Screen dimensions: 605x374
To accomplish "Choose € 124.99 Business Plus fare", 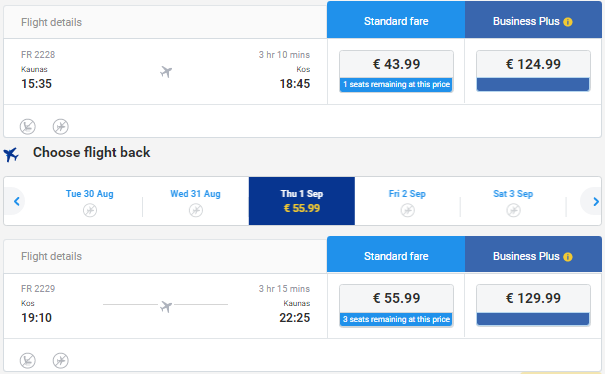I will coord(533,71).
